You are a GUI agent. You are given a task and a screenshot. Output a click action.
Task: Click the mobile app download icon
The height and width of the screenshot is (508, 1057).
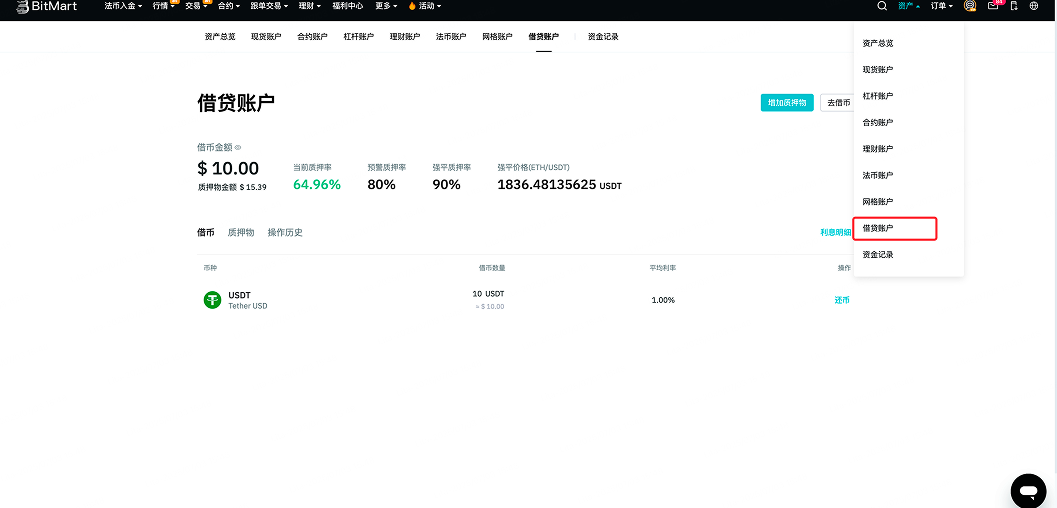tap(1014, 6)
